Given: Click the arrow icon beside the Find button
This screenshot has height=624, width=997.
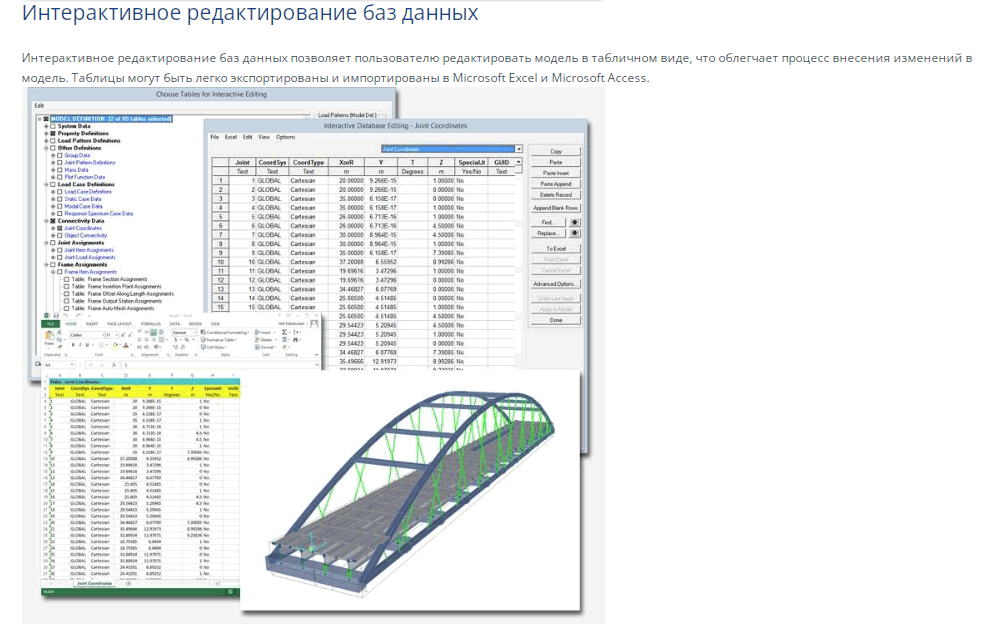Looking at the screenshot, I should tap(574, 222).
